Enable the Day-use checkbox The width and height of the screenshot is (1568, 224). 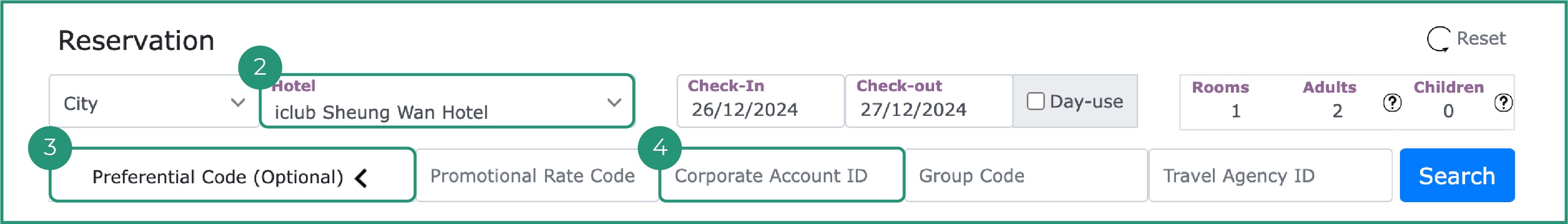pos(1036,101)
